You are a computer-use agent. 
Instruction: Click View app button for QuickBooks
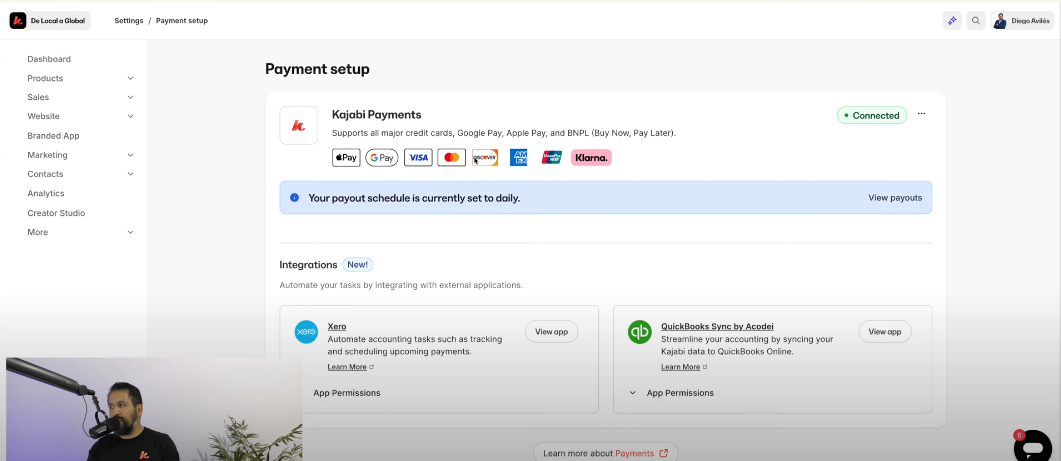click(885, 332)
